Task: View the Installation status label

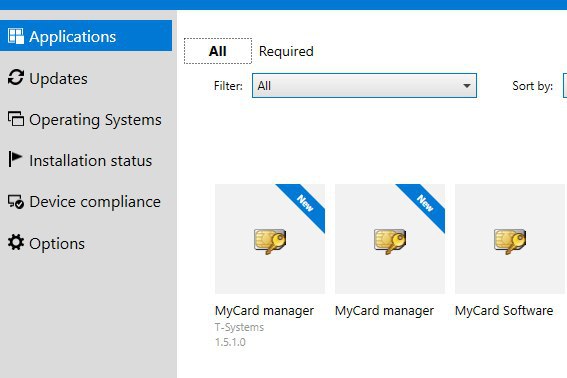Action: coord(90,161)
